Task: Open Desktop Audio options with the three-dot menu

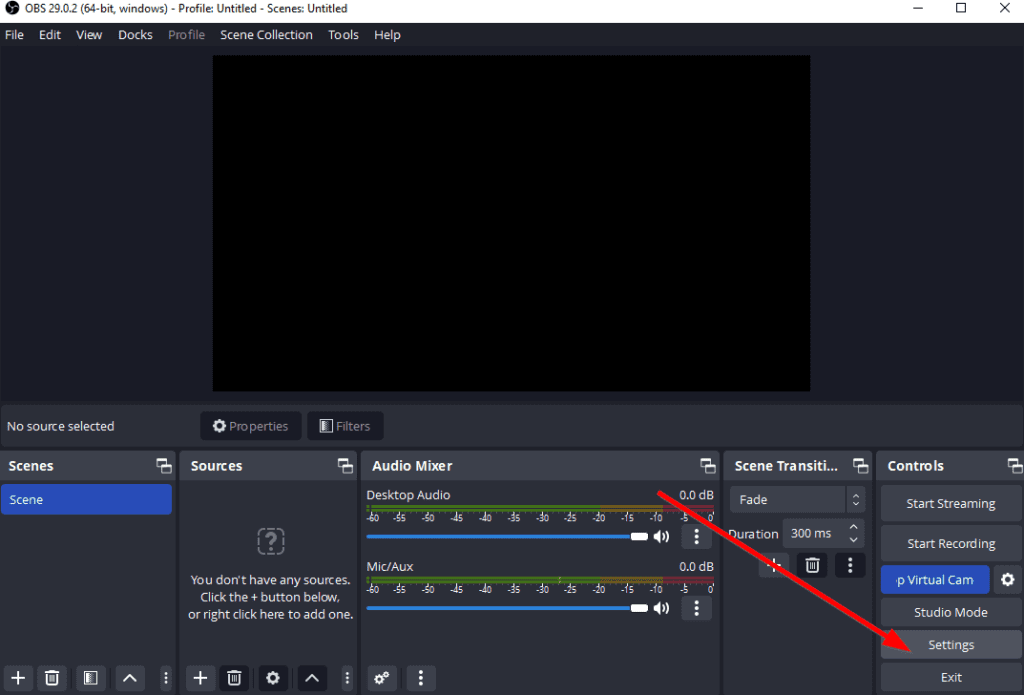Action: point(696,536)
